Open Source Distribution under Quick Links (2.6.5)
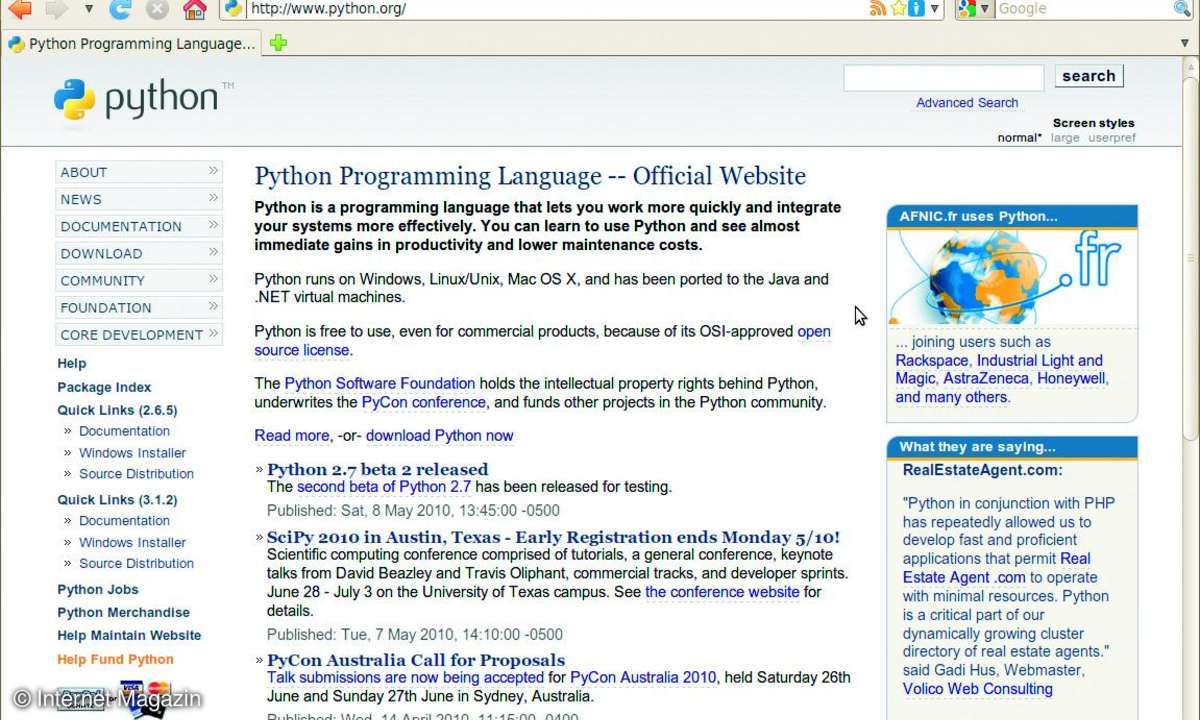Screen dimensions: 1200x720 click(136, 474)
